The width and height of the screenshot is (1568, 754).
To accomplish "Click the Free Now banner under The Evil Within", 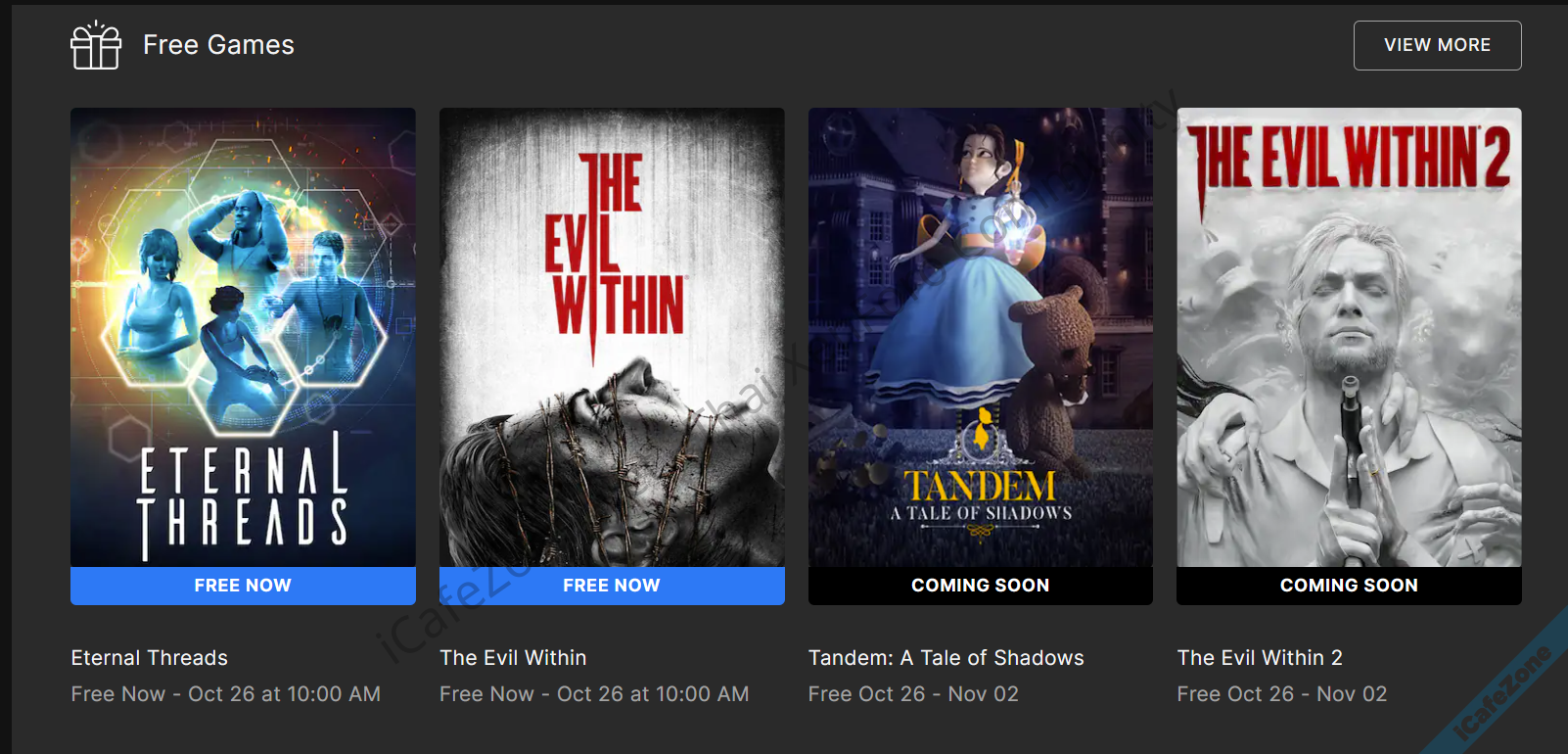I will click(x=612, y=586).
